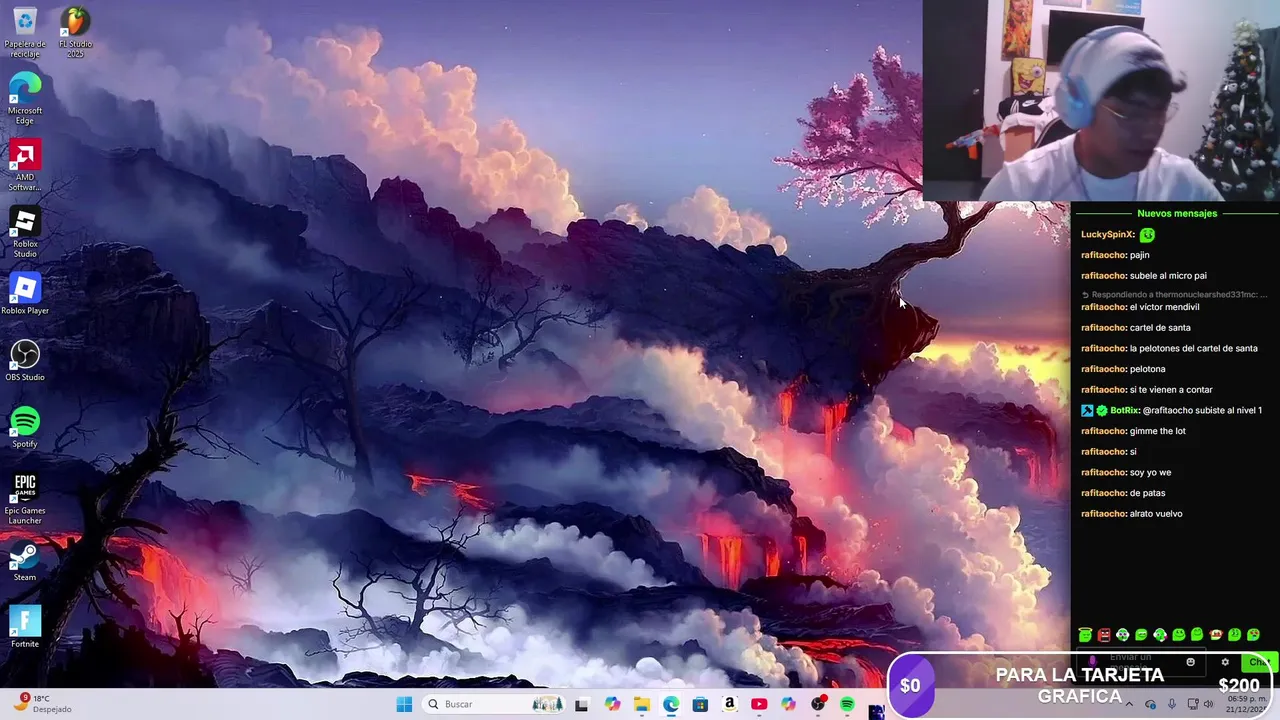Open BotRix username in chat
The image size is (1280, 720).
(x=1124, y=410)
